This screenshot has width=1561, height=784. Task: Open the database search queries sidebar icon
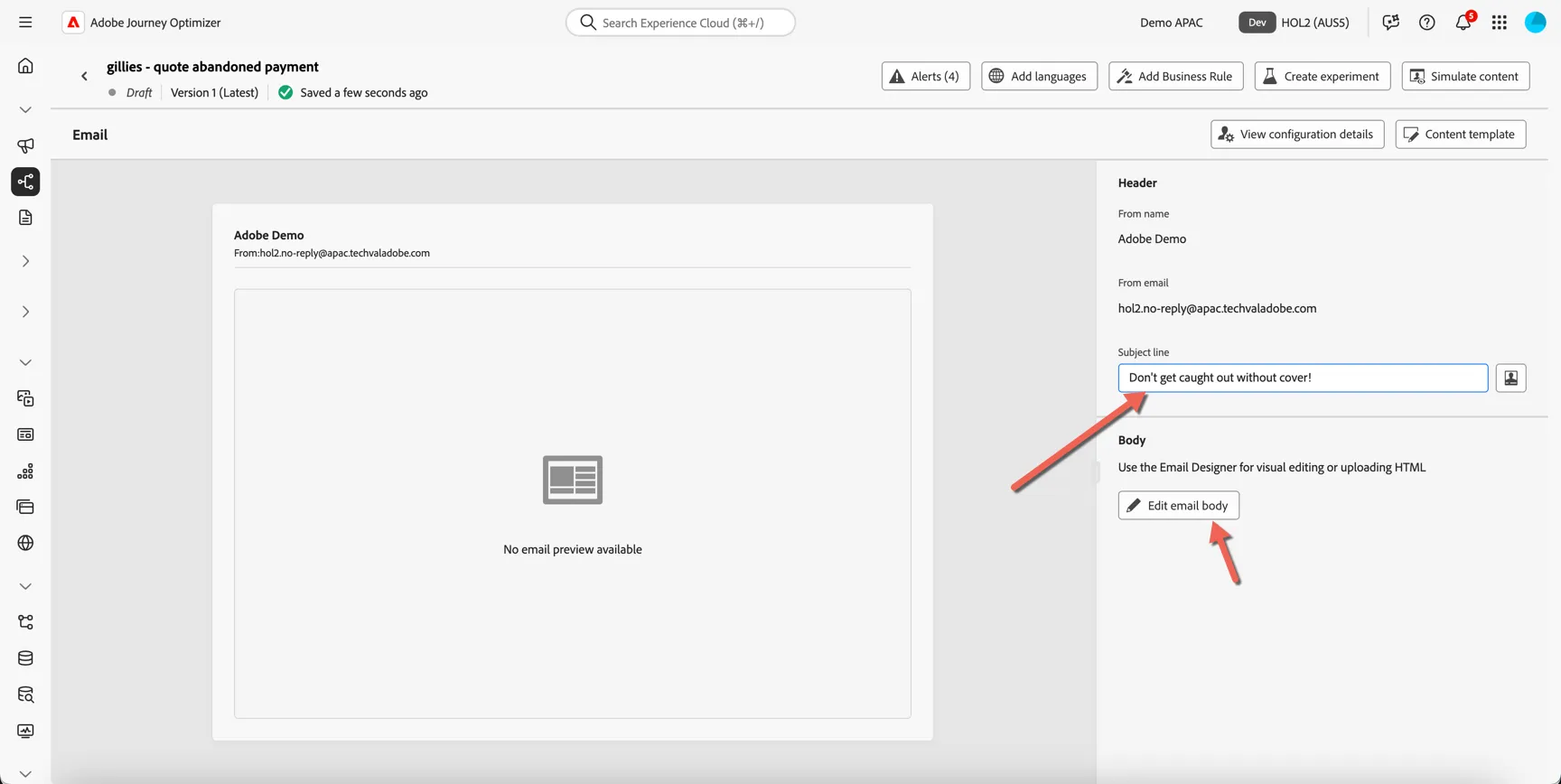25,695
